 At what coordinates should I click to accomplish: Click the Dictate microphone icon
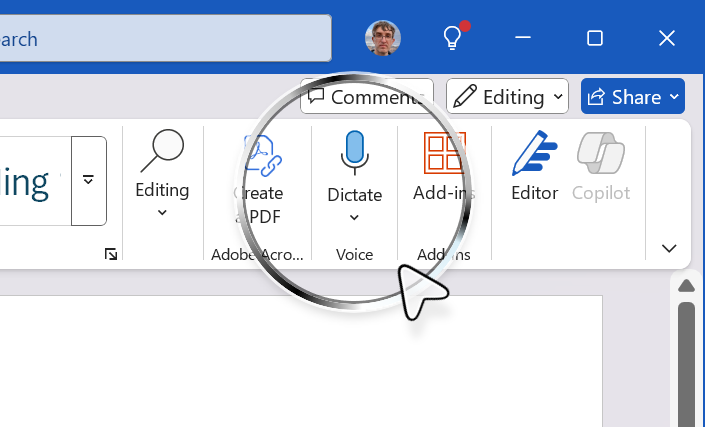point(354,151)
